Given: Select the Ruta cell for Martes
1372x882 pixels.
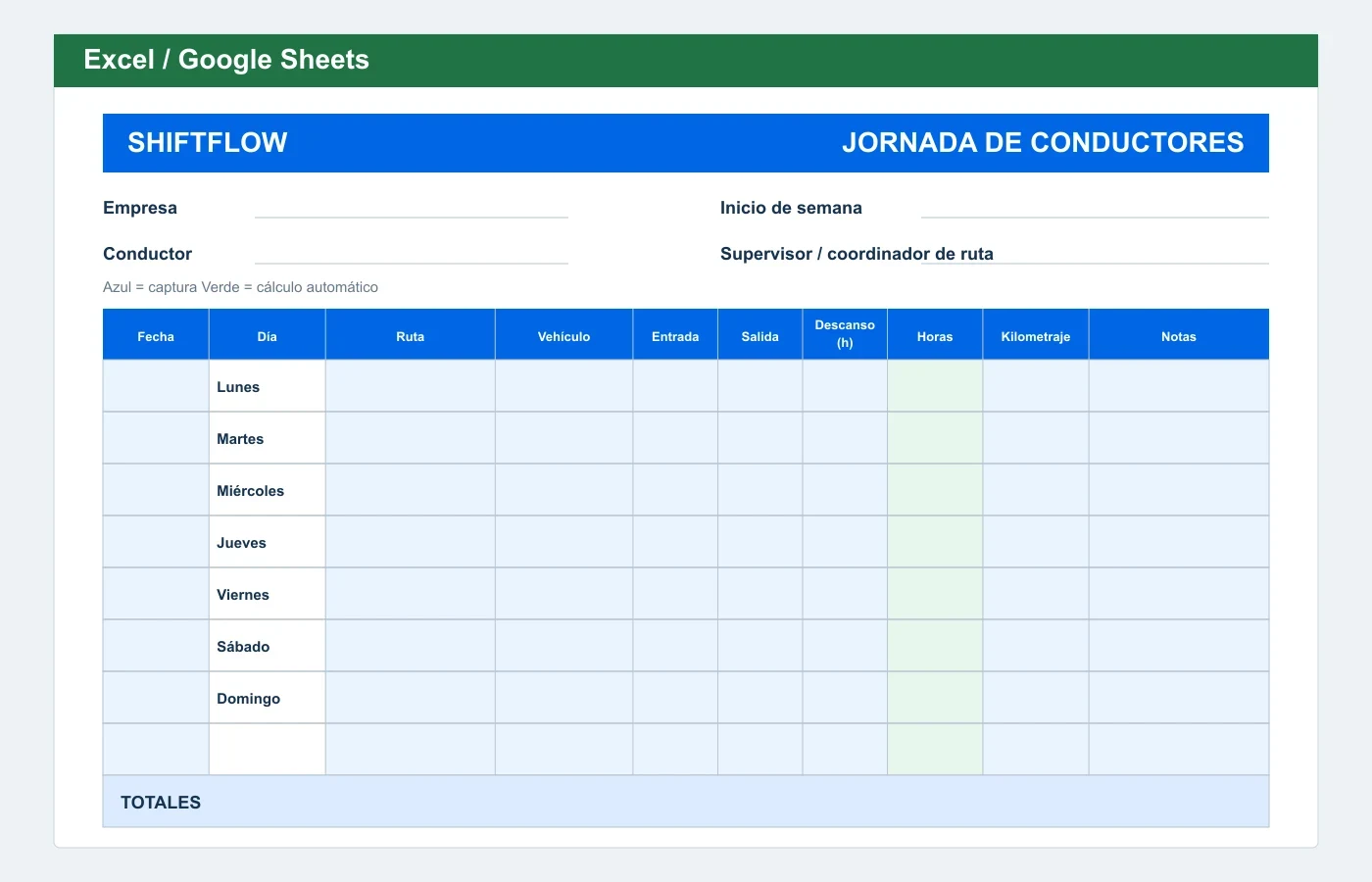Looking at the screenshot, I should tap(410, 438).
